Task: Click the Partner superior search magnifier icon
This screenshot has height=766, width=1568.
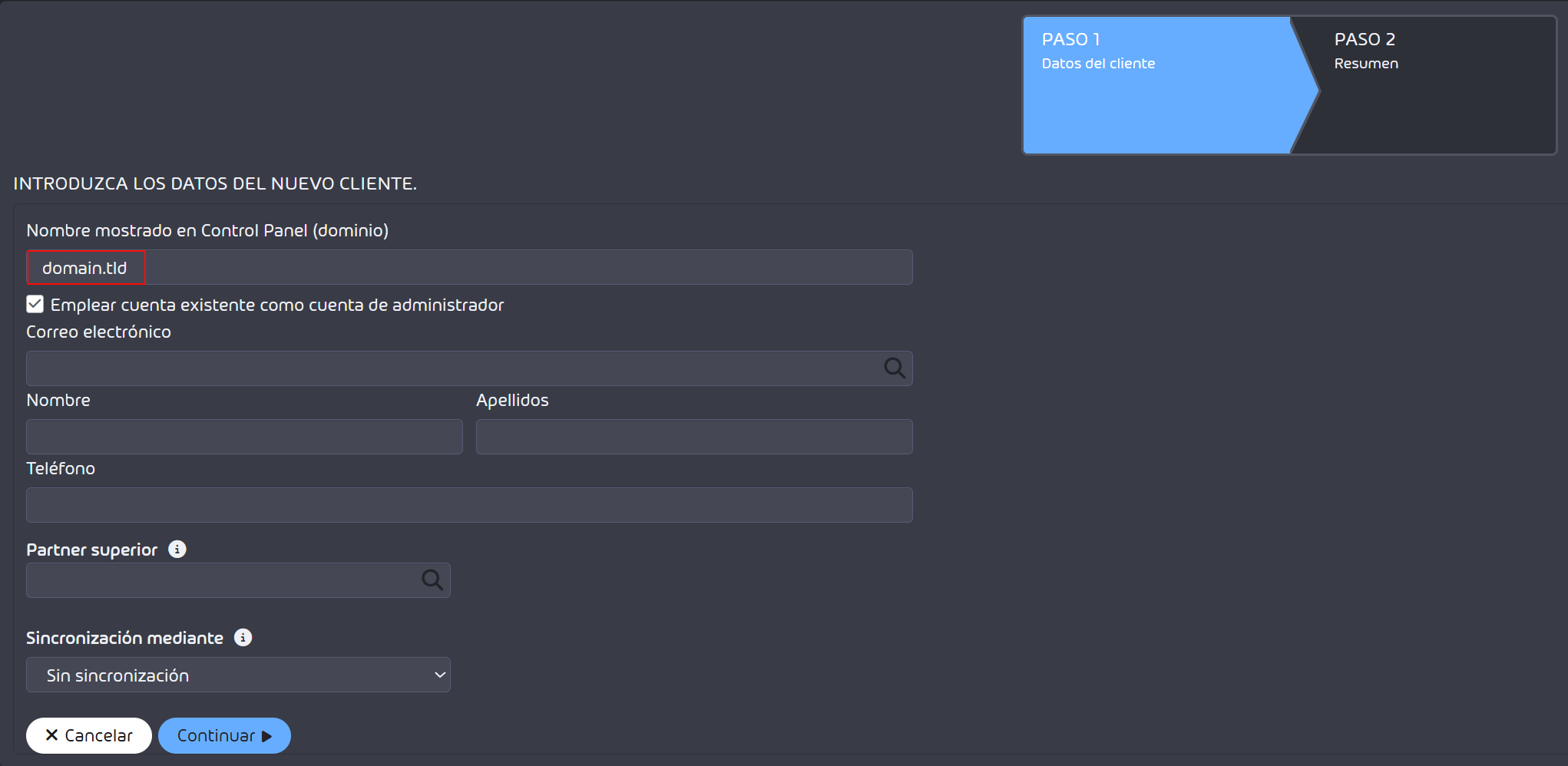Action: click(432, 580)
